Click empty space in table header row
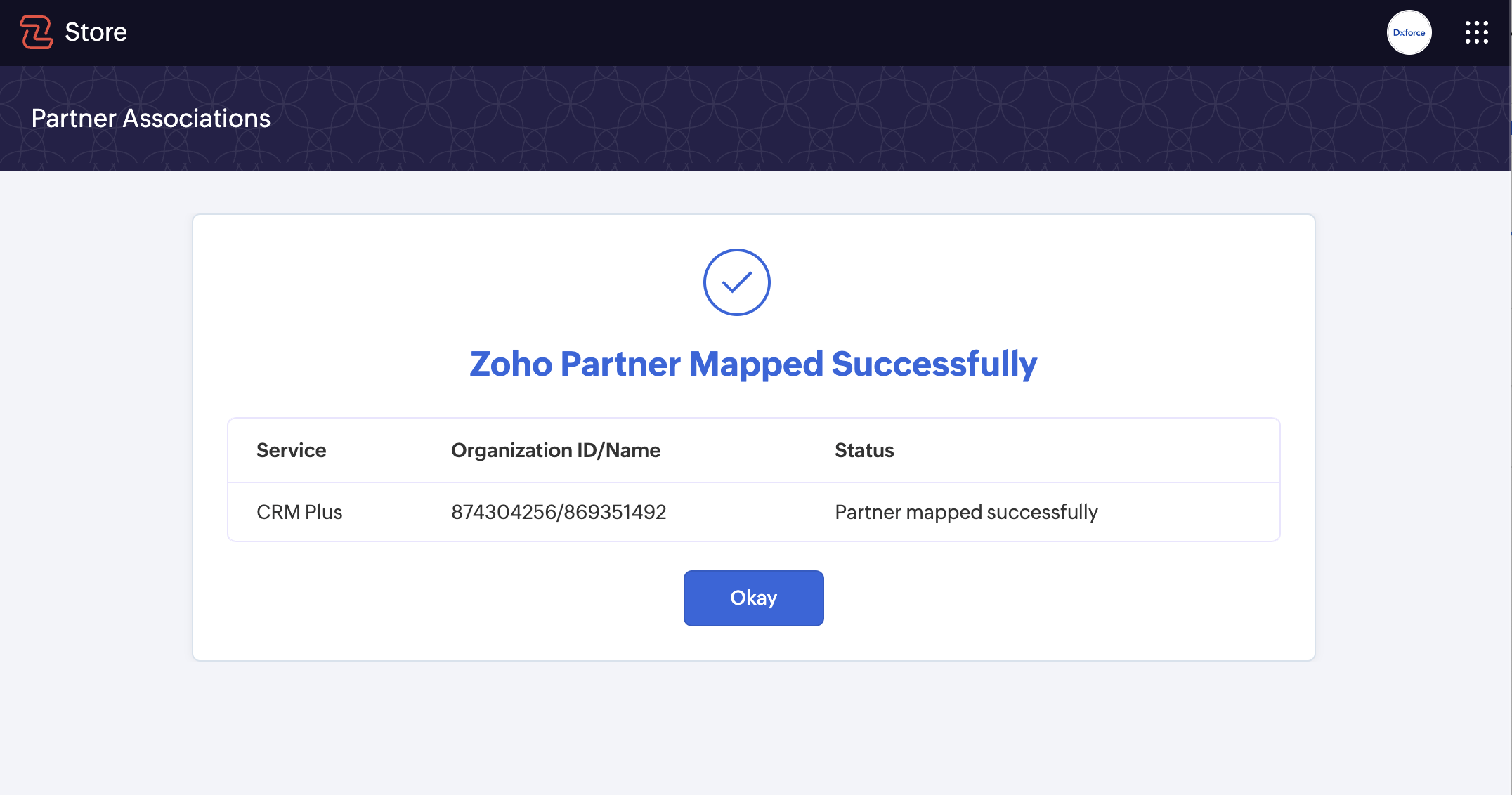The image size is (1512, 795). pos(1089,450)
